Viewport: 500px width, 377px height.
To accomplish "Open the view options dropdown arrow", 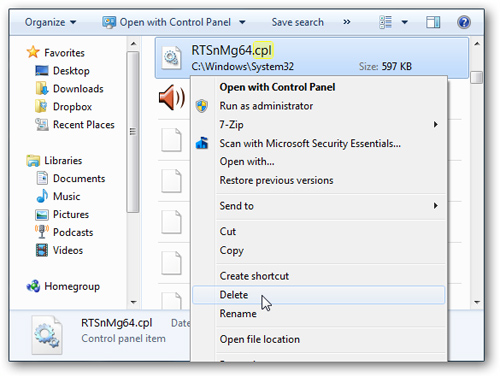I will tap(405, 22).
